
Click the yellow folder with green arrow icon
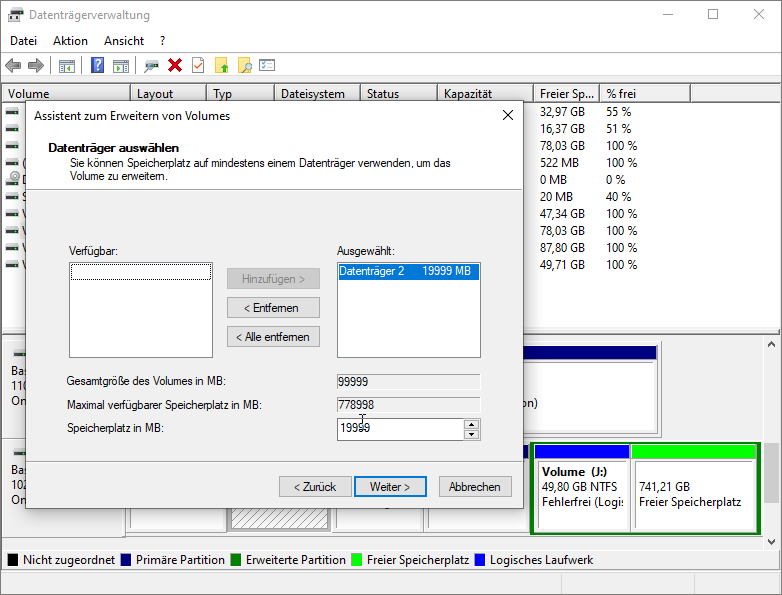(222, 66)
